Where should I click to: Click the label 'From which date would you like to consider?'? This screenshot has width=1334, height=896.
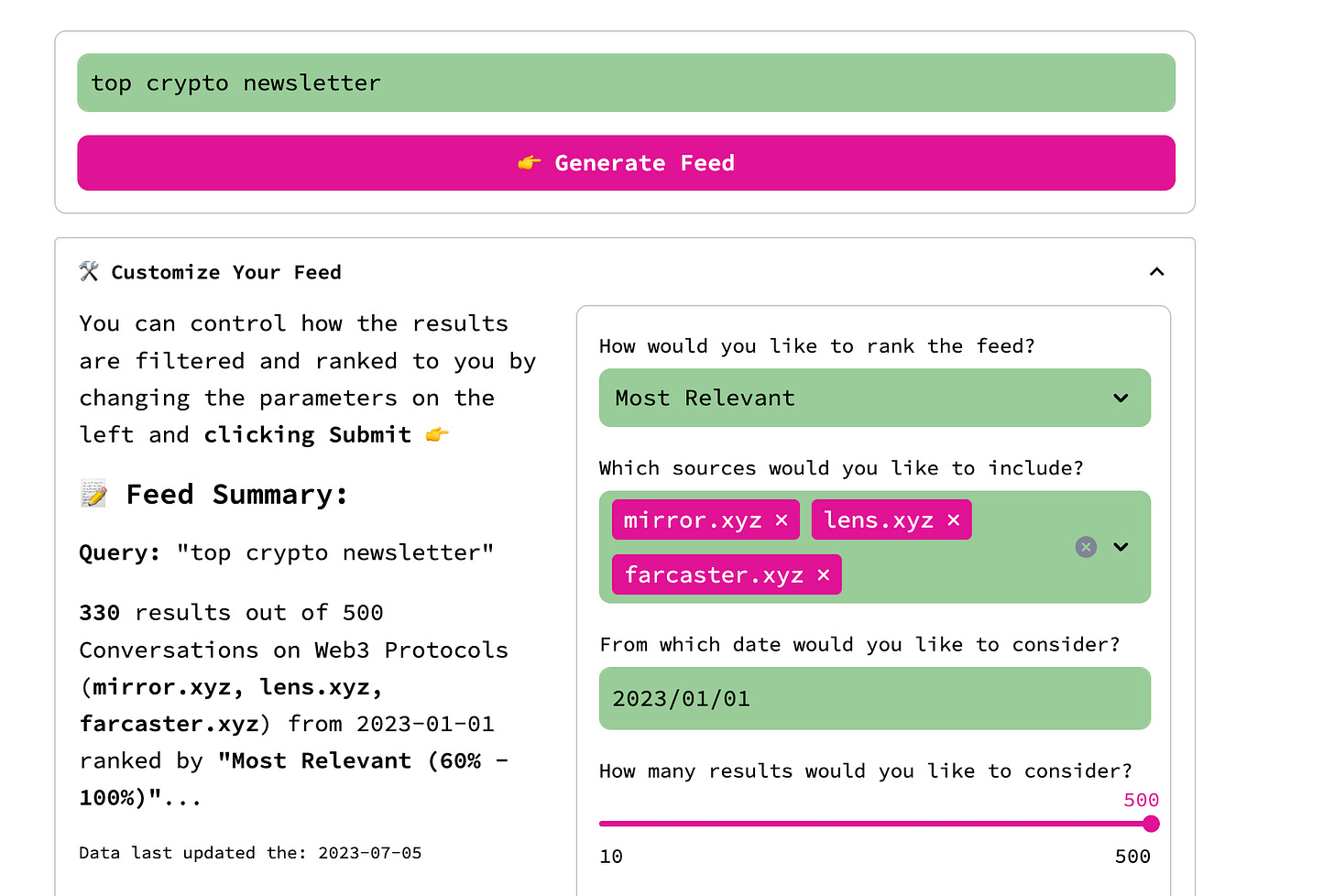859,645
